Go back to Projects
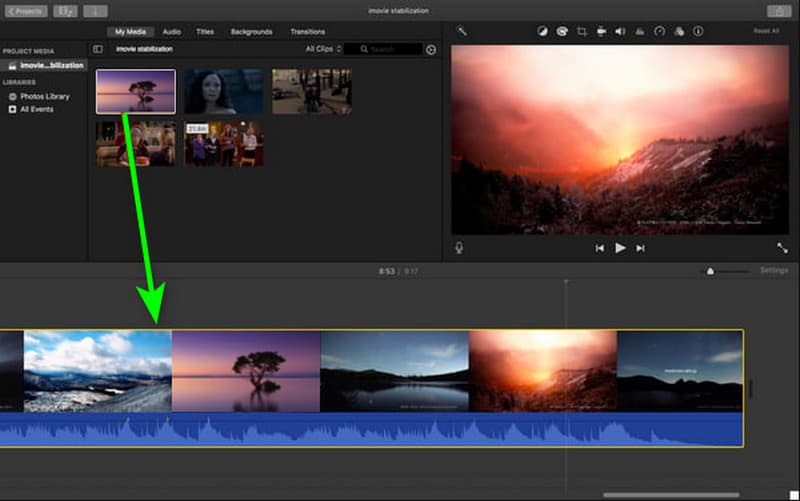800x501 pixels. coord(26,11)
